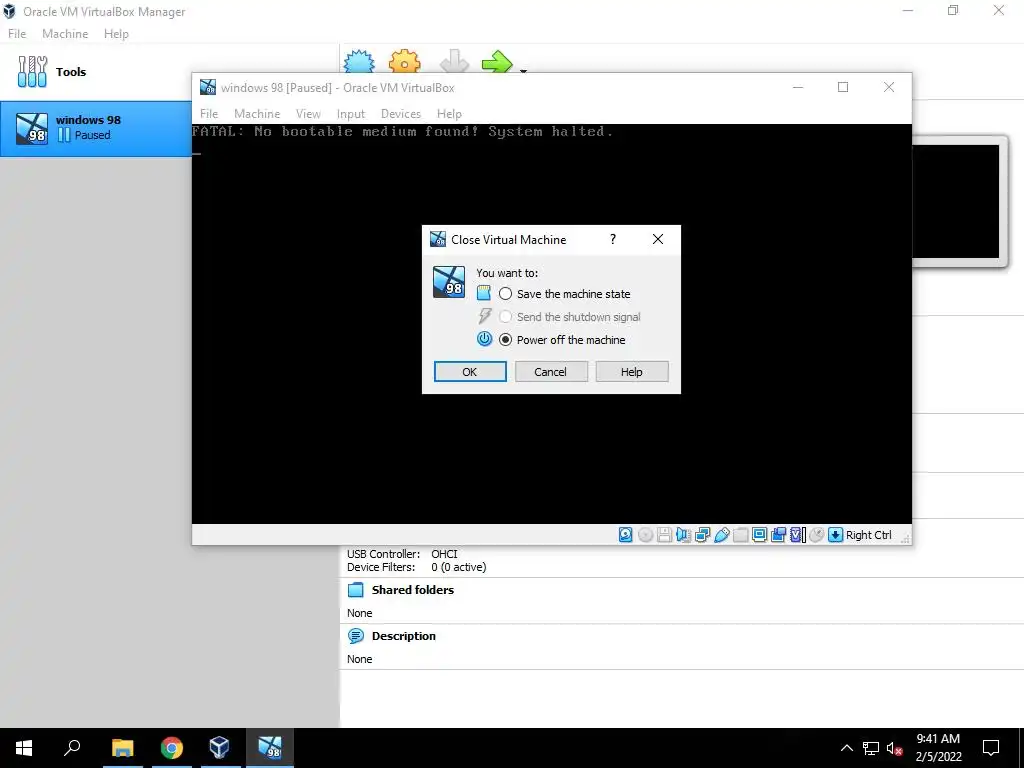1024x768 pixels.
Task: Switch to the VirtualBox Manager cube taskbar icon
Action: coord(219,748)
